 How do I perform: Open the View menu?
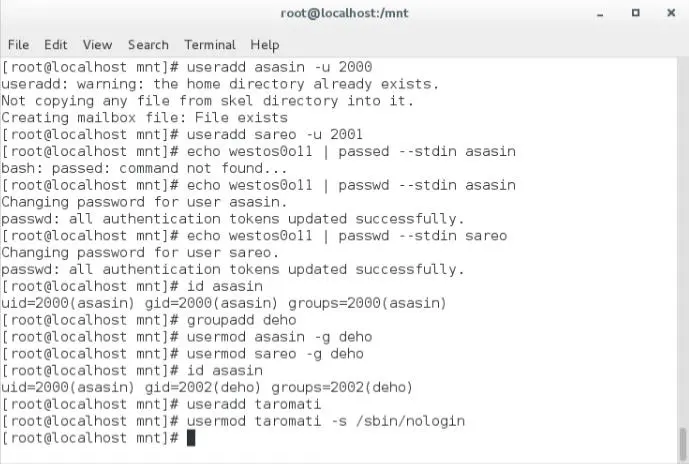point(97,45)
